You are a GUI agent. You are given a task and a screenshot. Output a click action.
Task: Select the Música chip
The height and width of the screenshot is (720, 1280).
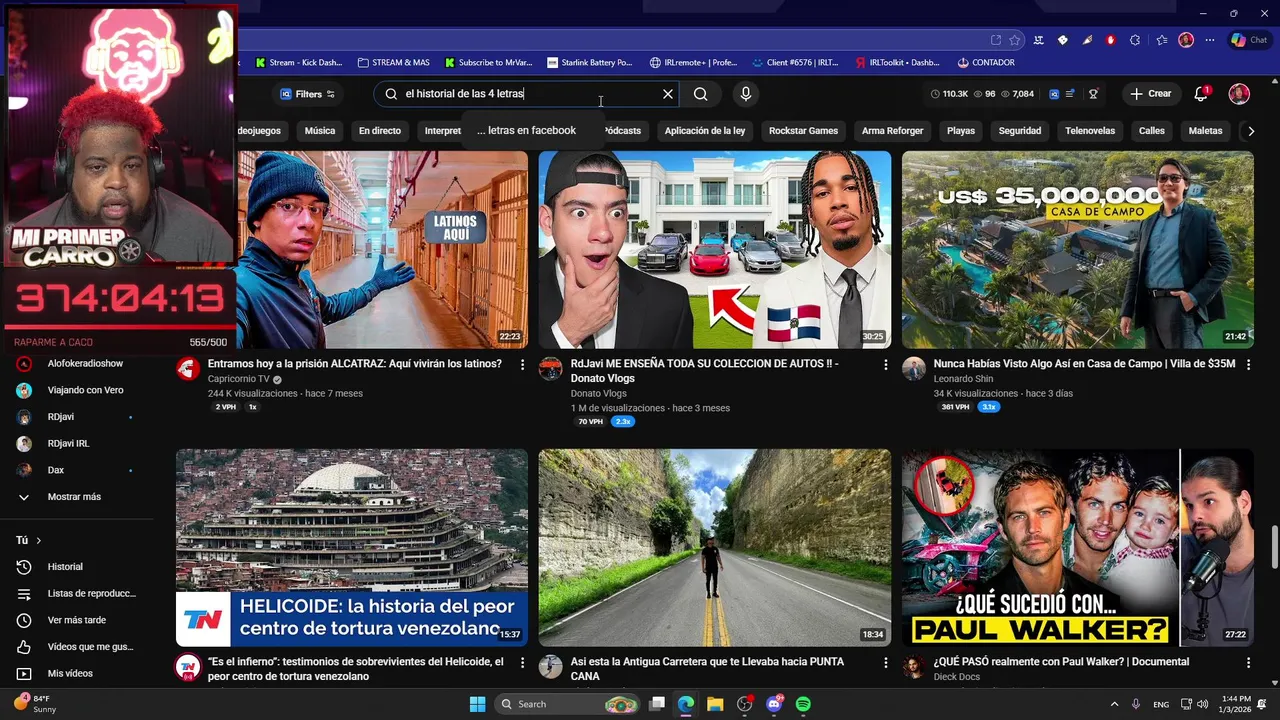pos(320,131)
